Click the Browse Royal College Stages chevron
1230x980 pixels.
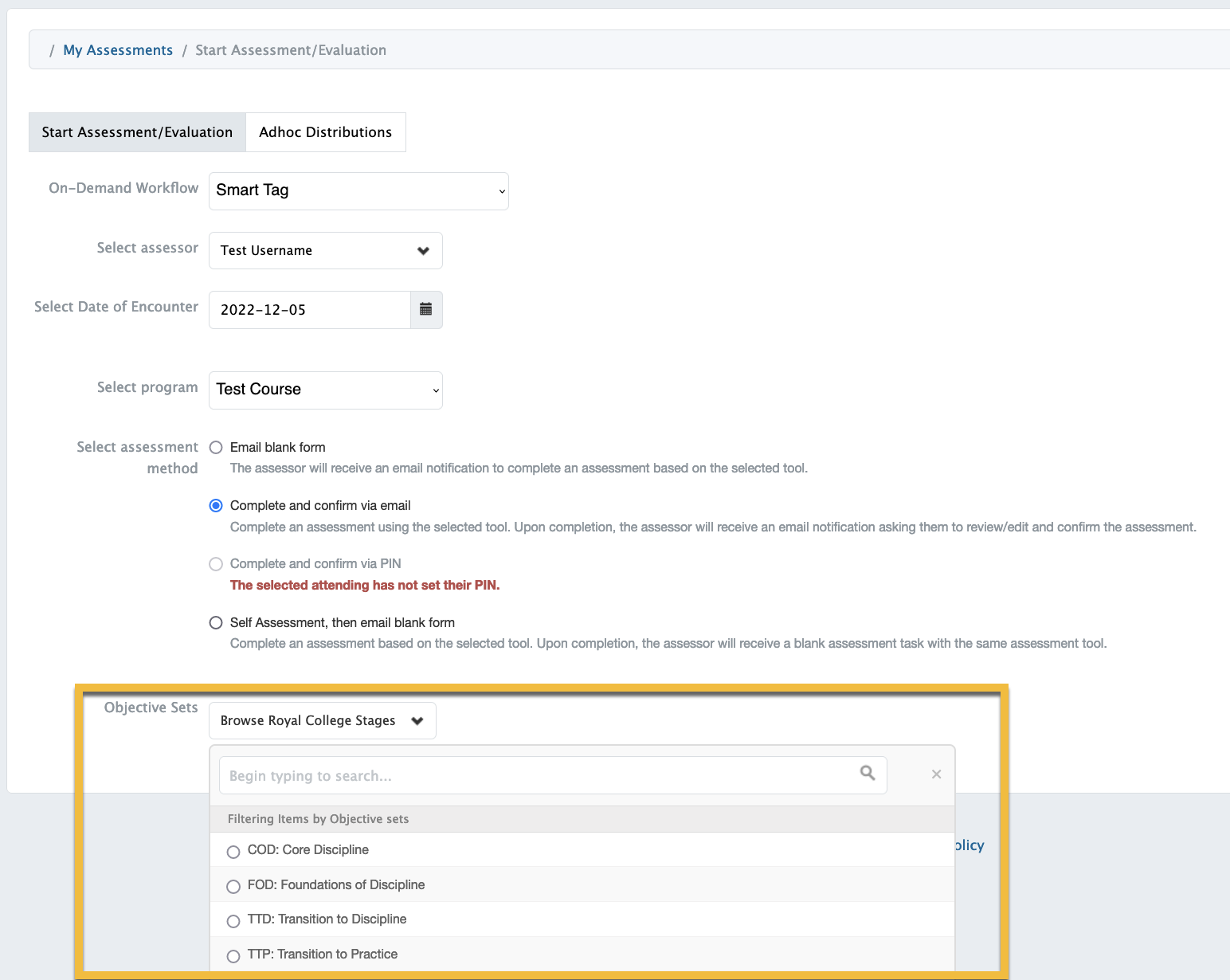(417, 721)
